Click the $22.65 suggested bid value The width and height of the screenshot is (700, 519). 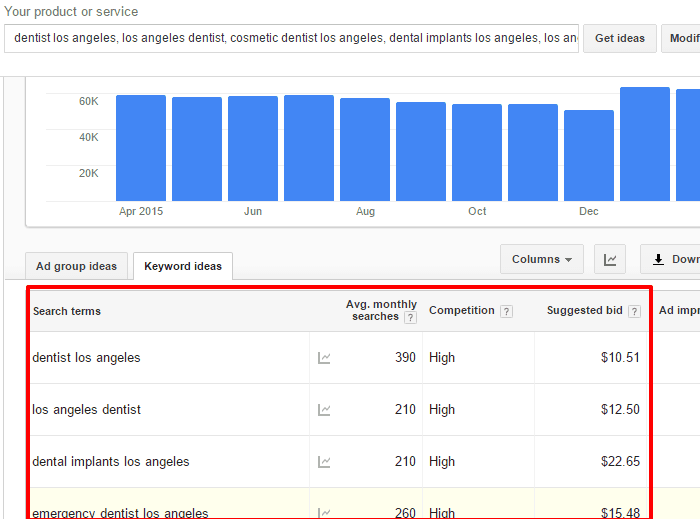620,461
